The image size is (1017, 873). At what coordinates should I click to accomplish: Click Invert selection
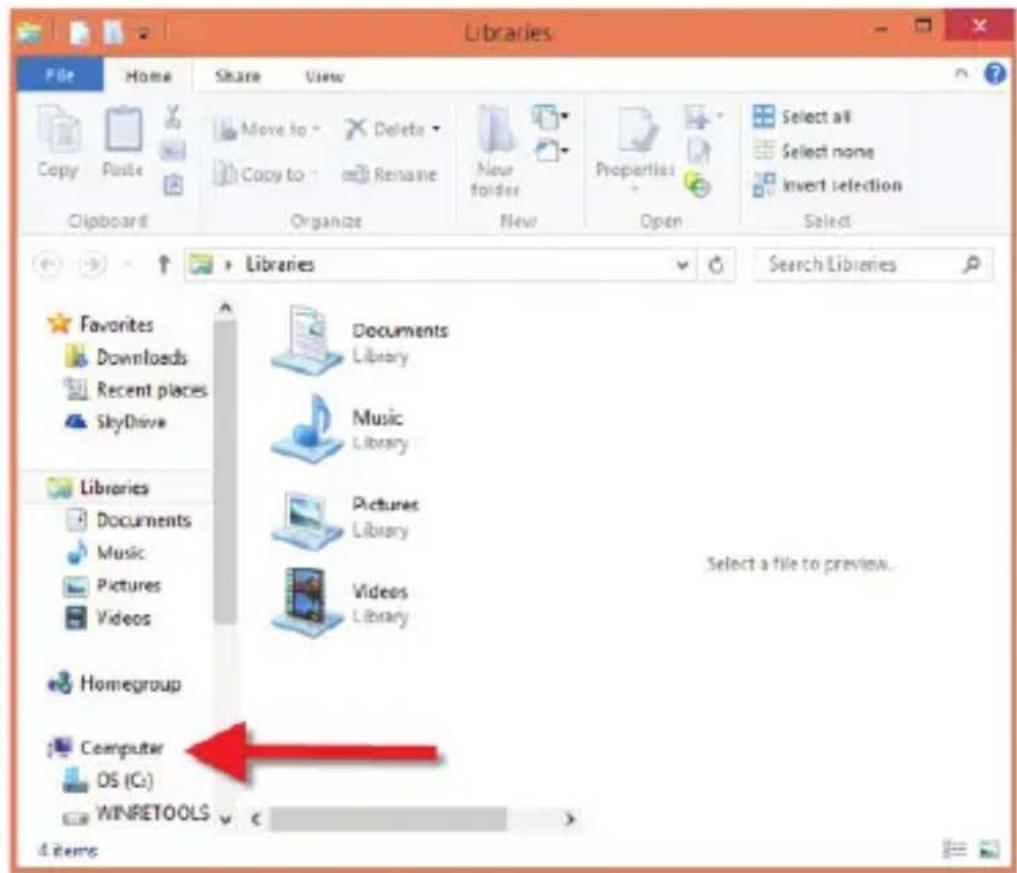point(828,185)
